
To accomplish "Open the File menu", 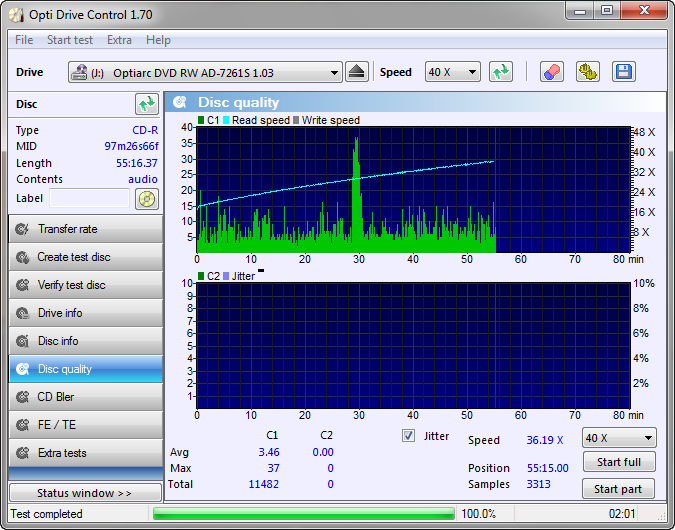I will [x=24, y=40].
